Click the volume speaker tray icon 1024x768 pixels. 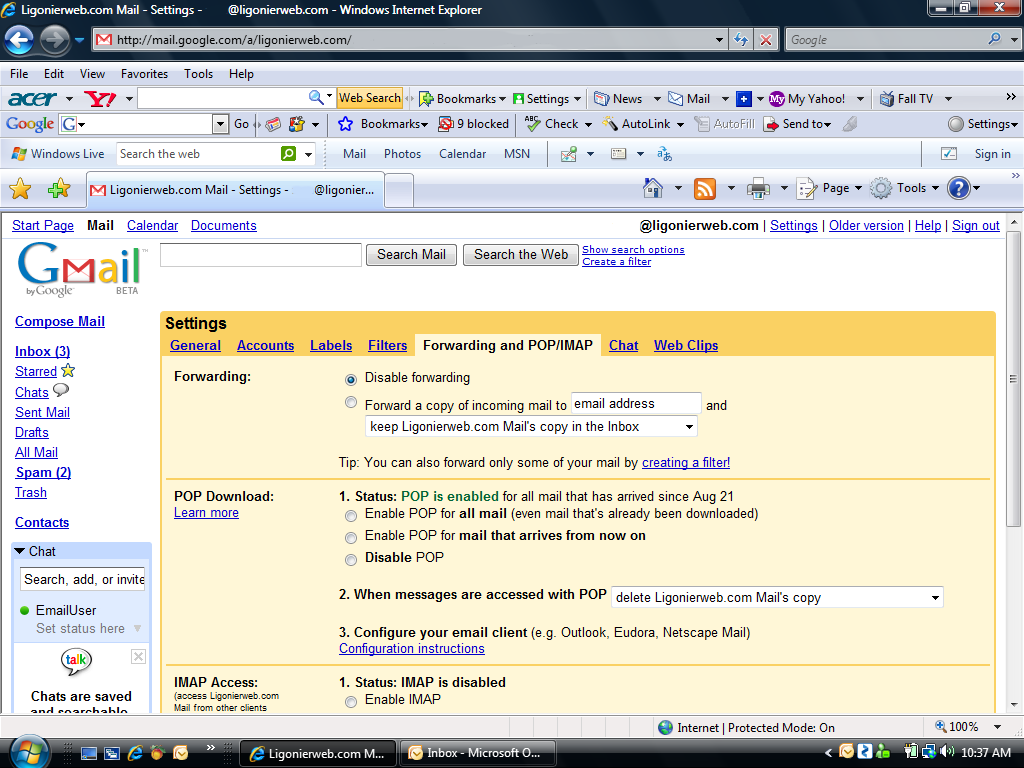tap(946, 752)
